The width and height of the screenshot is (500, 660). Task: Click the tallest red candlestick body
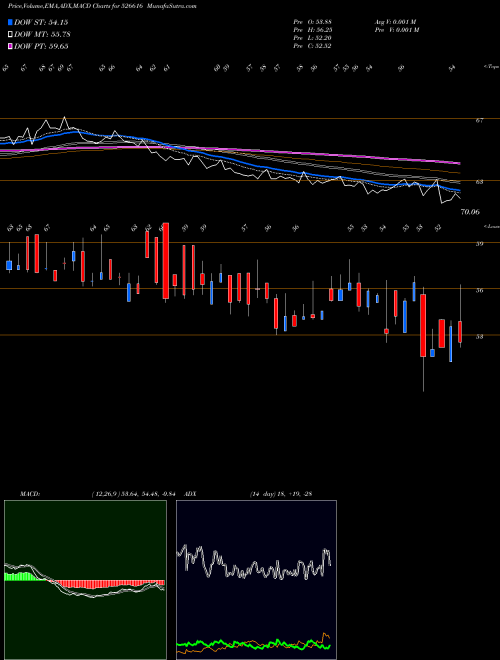pyautogui.click(x=166, y=261)
